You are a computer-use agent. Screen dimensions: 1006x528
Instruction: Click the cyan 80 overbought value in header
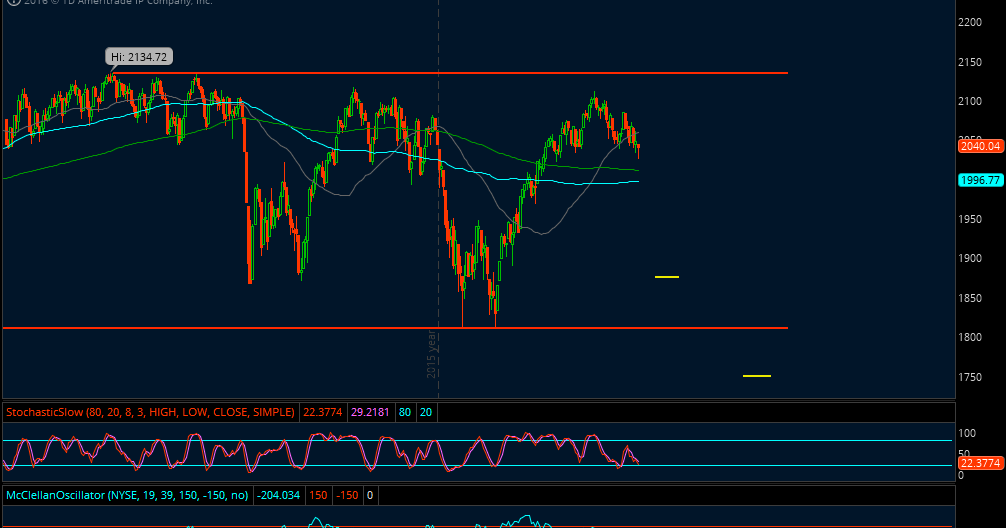point(405,413)
